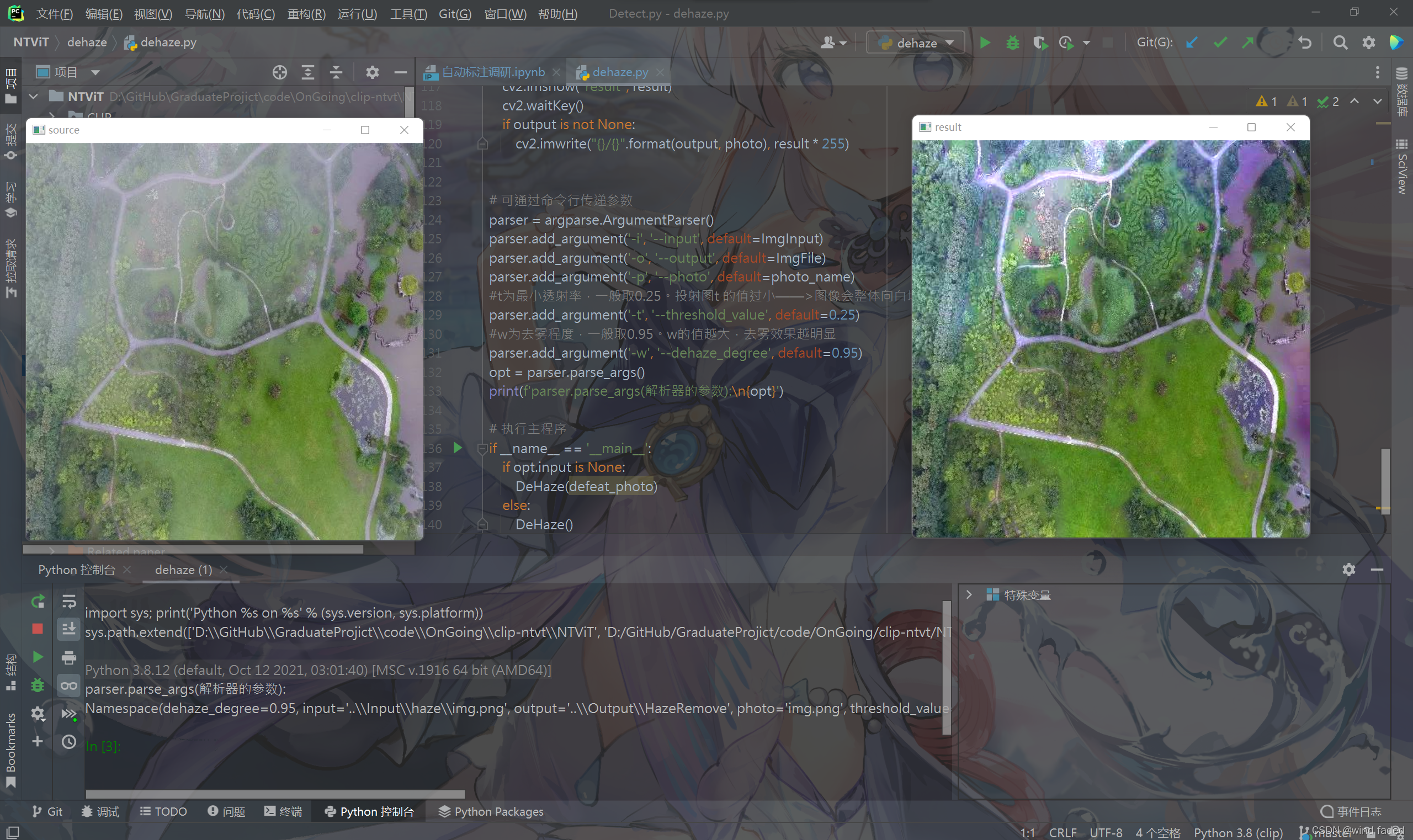Start debugging with the bug icon in toolbar
Viewport: 1413px width, 840px height.
(x=1012, y=43)
